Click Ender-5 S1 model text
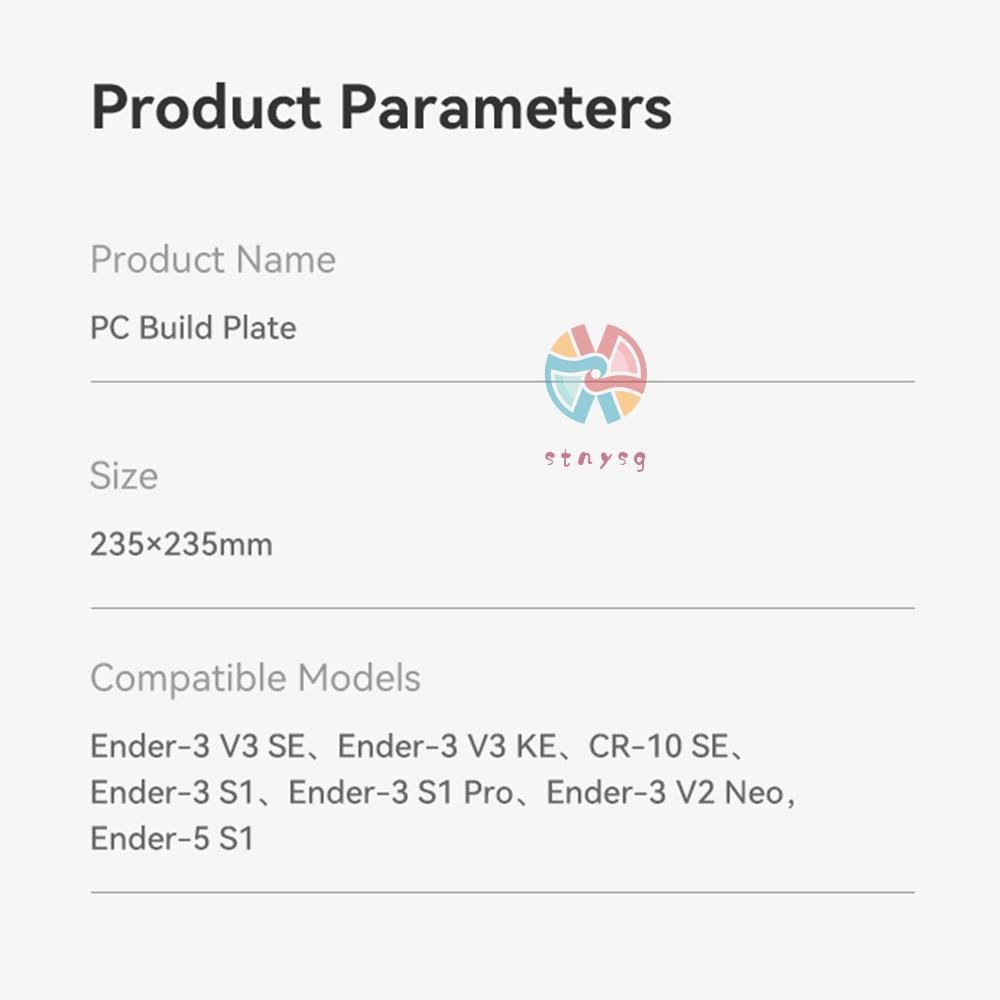Screen dimensions: 1000x1000 [172, 838]
